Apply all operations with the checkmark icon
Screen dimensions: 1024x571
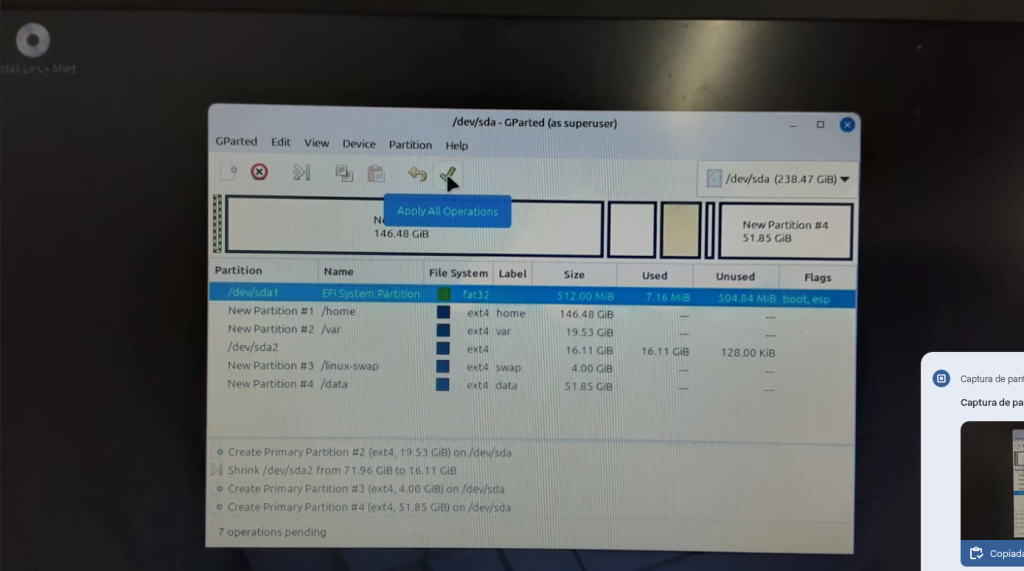point(449,176)
